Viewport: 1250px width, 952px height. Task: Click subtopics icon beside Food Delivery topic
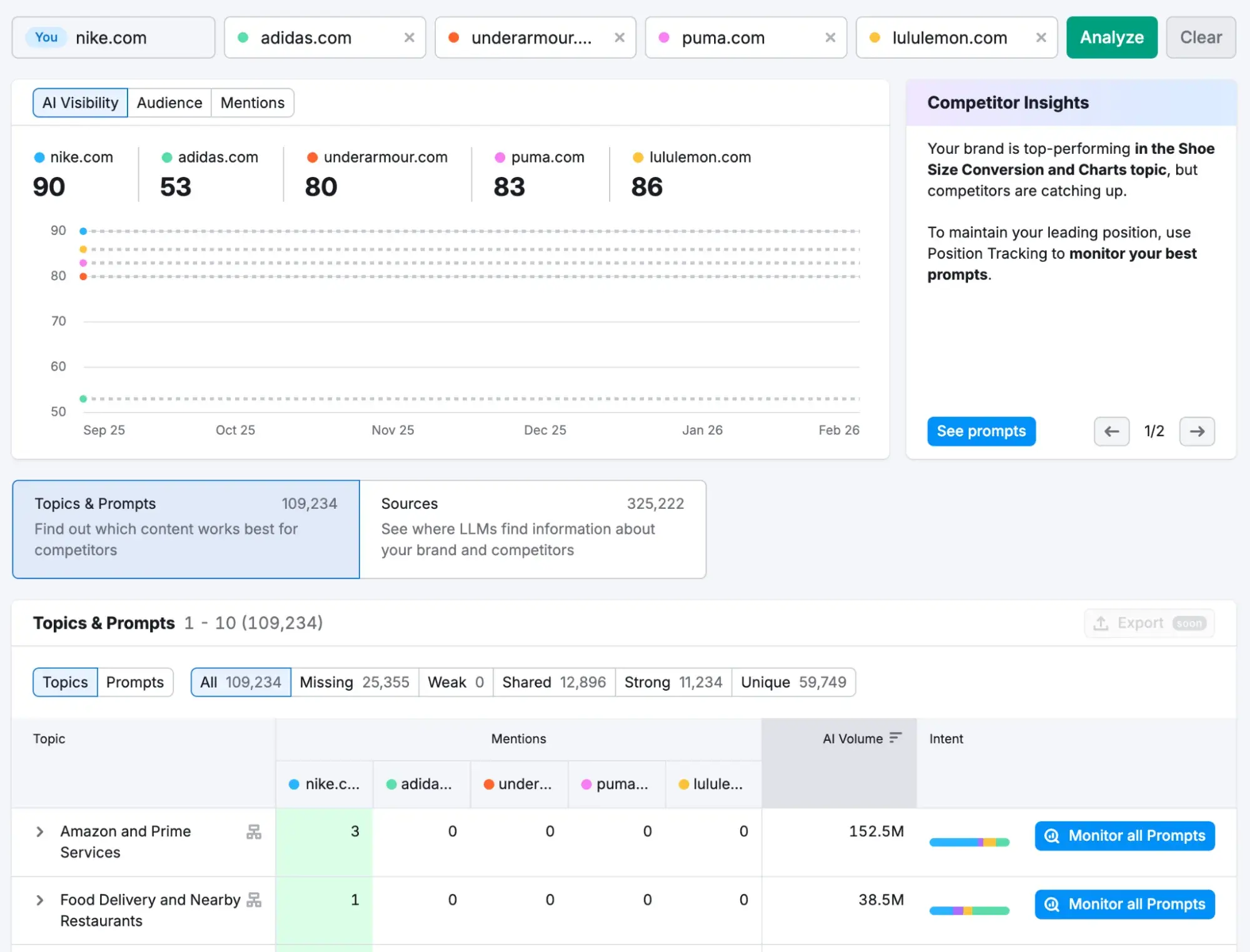point(254,900)
